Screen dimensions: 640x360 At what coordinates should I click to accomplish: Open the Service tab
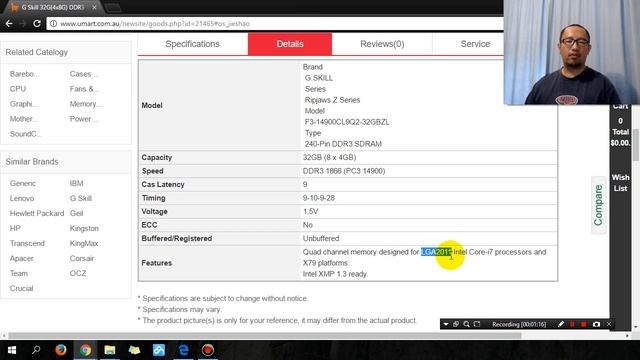pyautogui.click(x=475, y=44)
